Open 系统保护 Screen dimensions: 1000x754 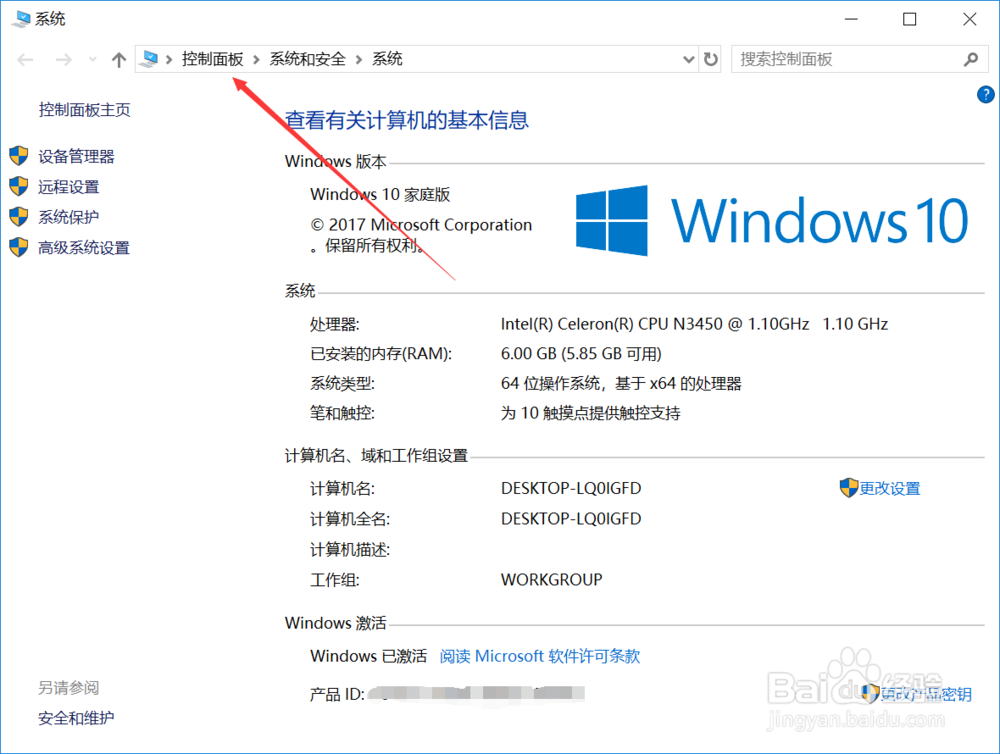pos(68,217)
